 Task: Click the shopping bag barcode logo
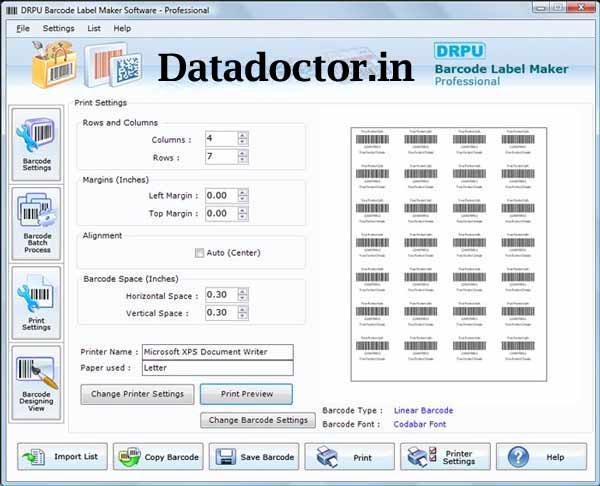(x=54, y=64)
